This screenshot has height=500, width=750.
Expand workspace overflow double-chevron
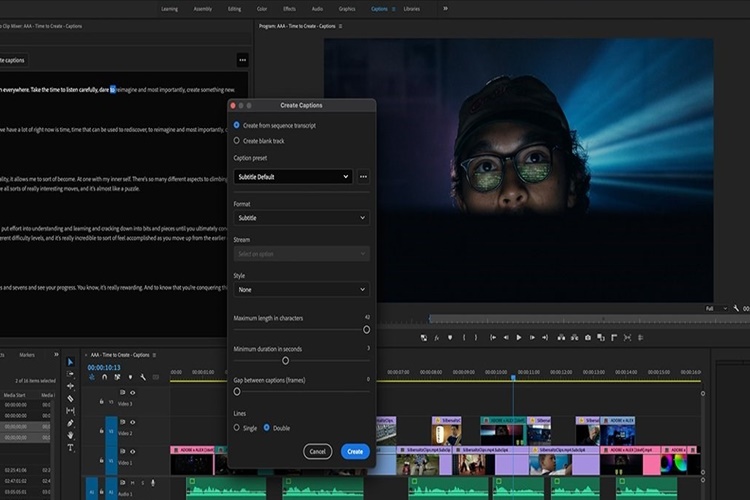click(x=445, y=9)
